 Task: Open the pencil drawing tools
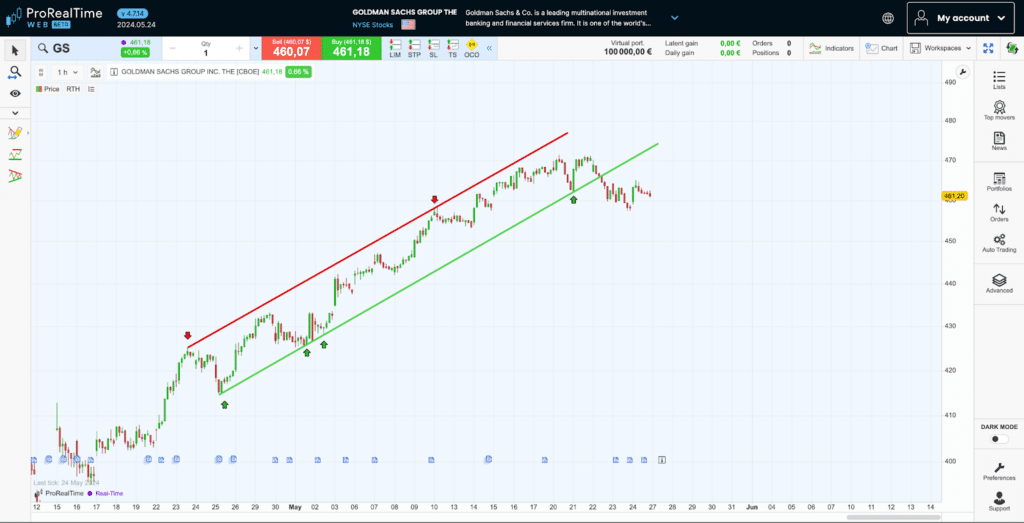tap(15, 133)
